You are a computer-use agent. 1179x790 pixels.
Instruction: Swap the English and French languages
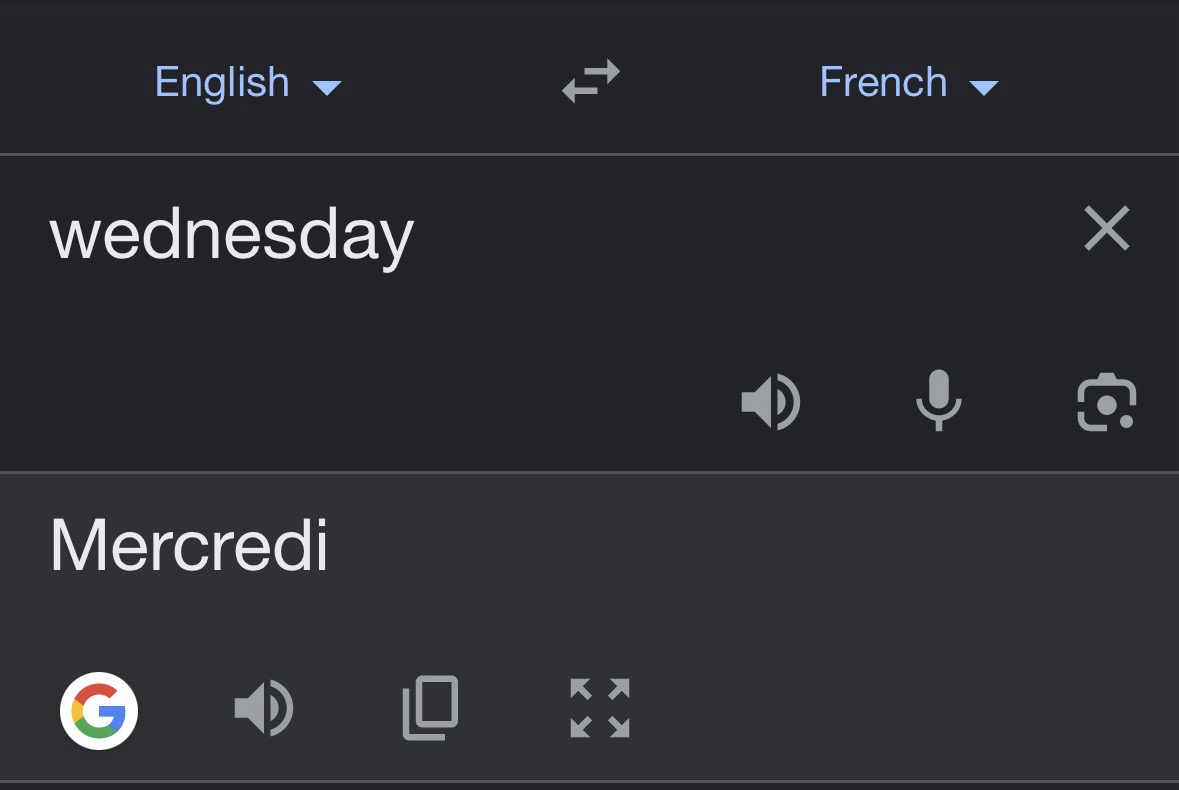tap(590, 82)
